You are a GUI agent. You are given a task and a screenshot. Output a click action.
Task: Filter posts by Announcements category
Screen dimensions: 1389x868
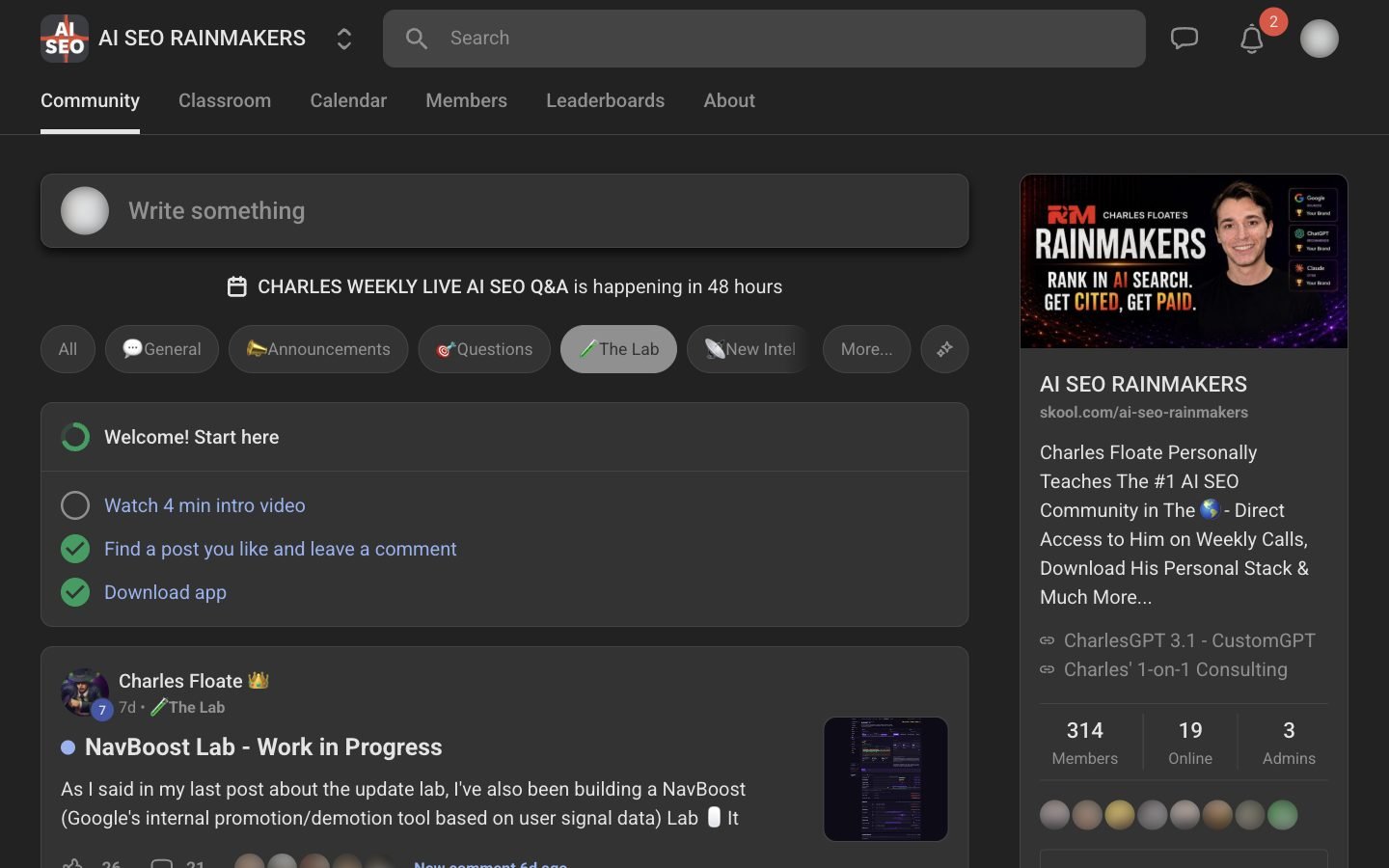click(318, 349)
